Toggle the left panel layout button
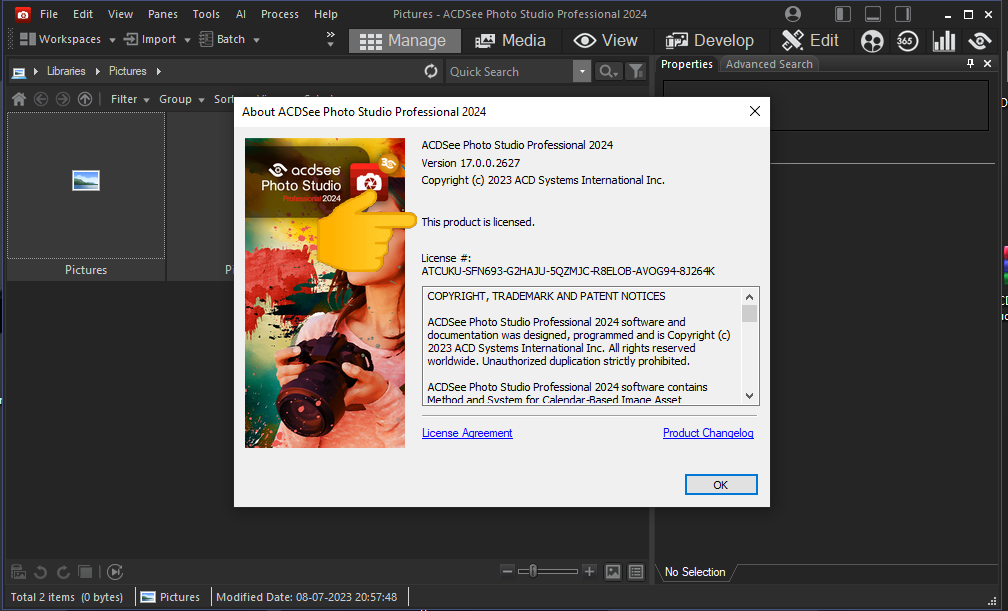This screenshot has width=1008, height=611. click(x=843, y=14)
